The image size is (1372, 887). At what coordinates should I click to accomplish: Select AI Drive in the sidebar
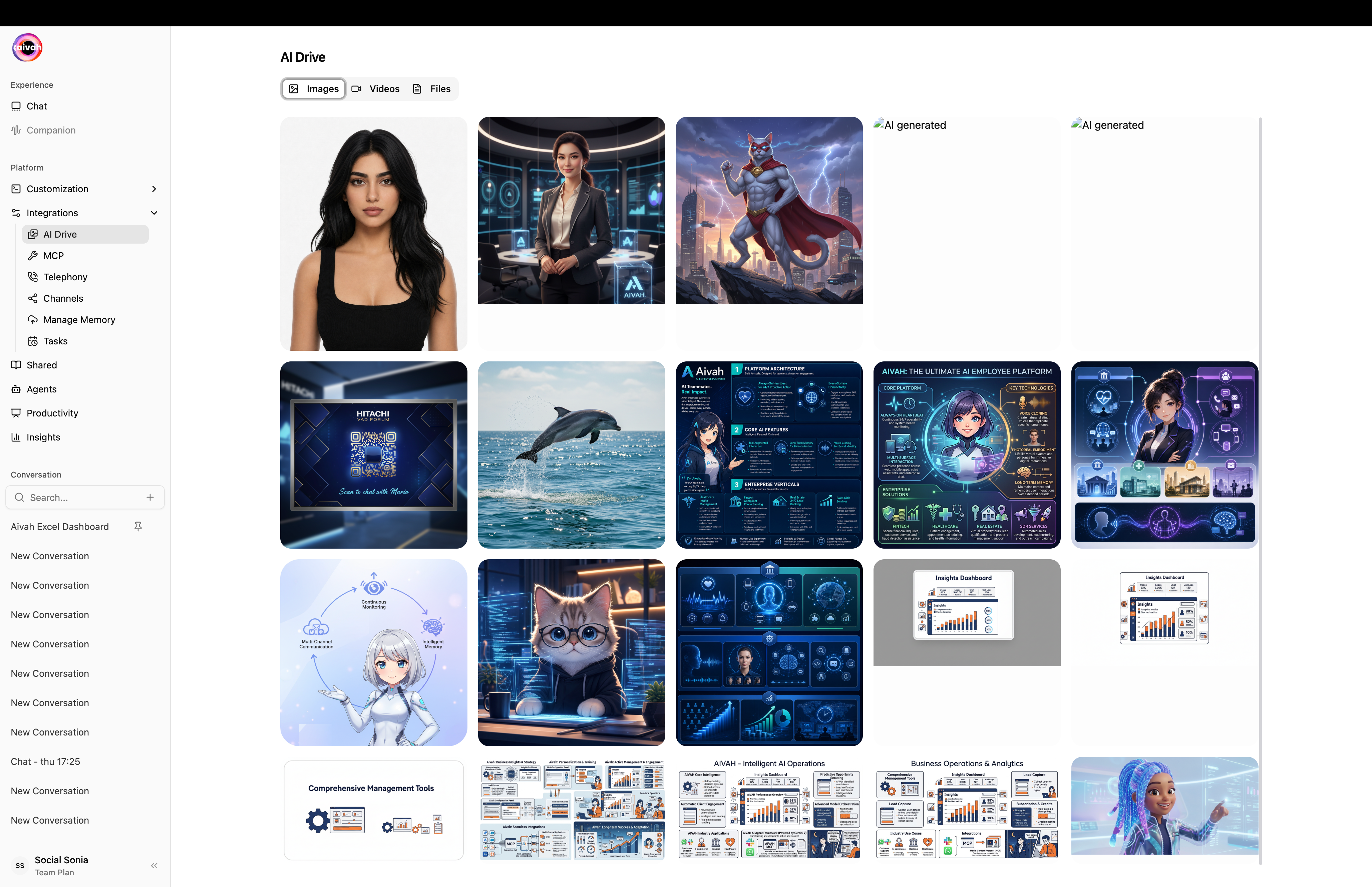pos(85,234)
